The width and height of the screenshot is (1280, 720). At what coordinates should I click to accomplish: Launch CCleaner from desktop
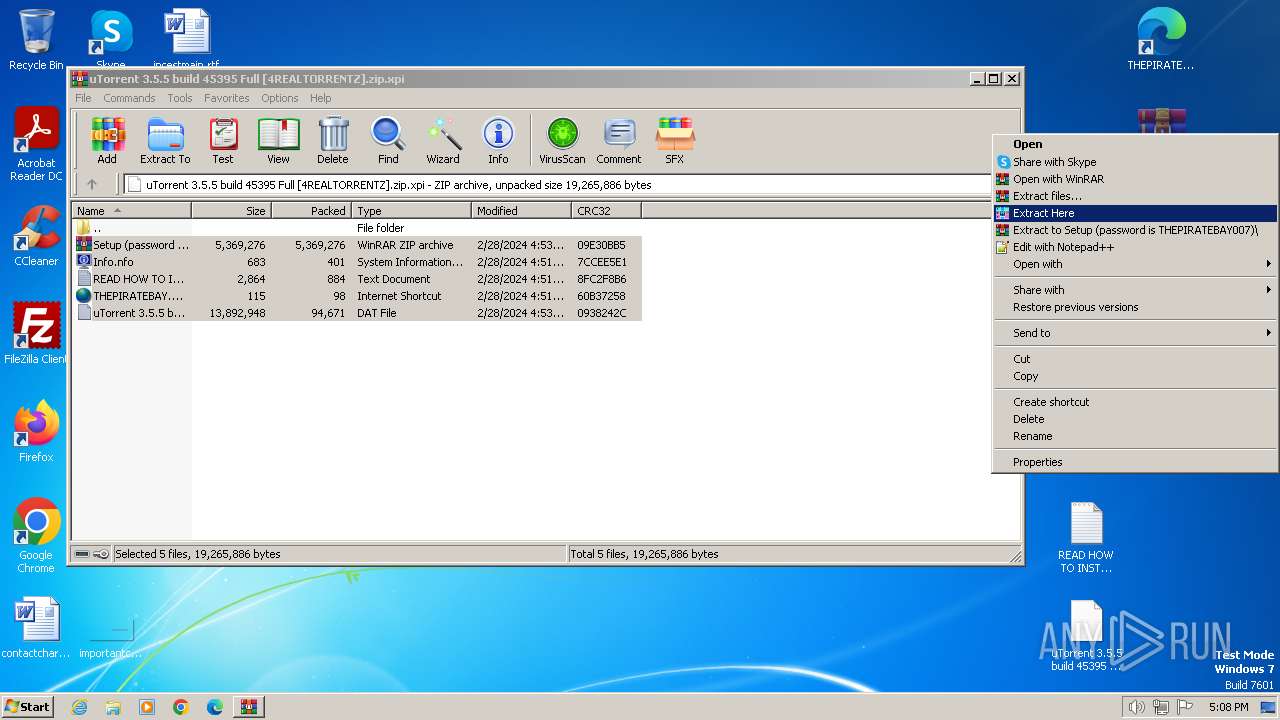[x=36, y=237]
